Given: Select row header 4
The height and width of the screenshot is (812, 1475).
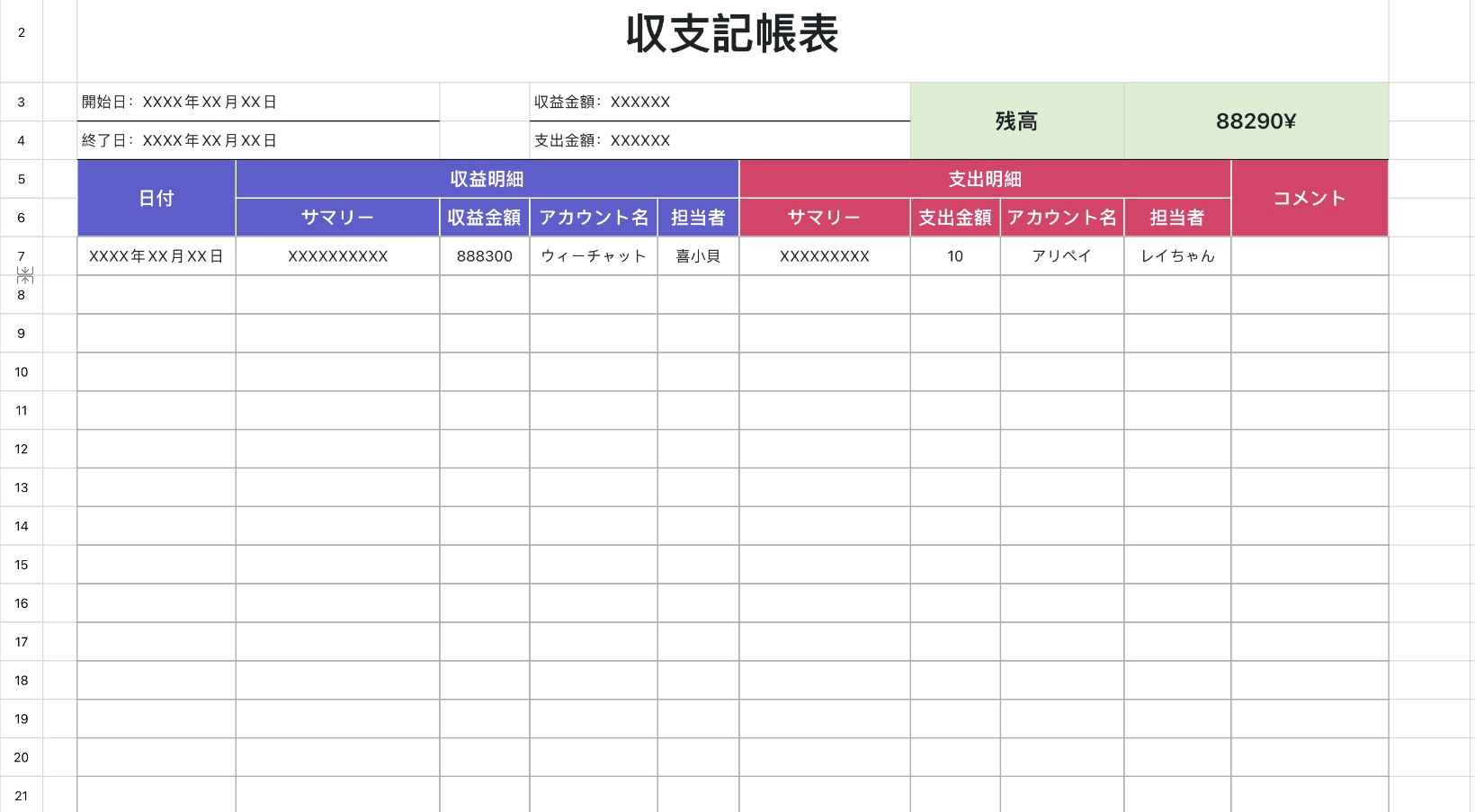Looking at the screenshot, I should [x=21, y=140].
